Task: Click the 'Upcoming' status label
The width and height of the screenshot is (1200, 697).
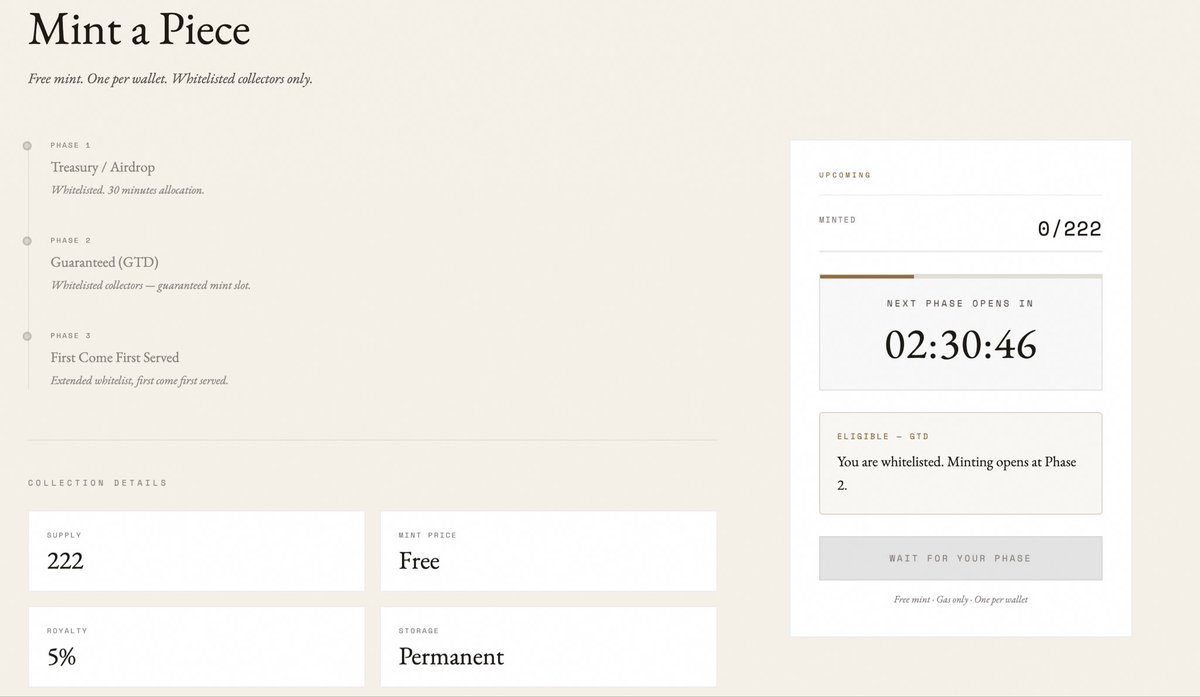Action: 845,175
